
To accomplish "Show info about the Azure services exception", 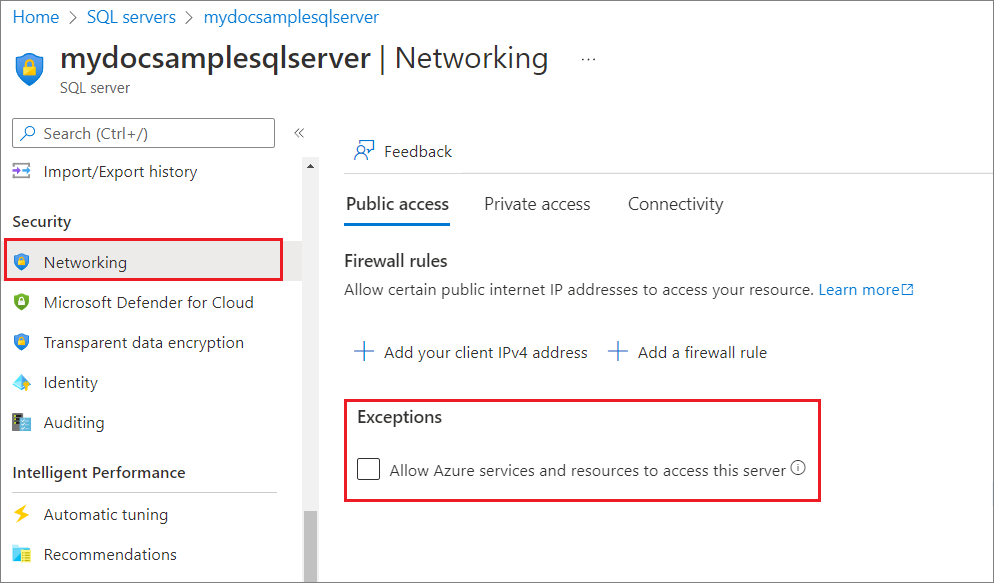I will [x=799, y=468].
